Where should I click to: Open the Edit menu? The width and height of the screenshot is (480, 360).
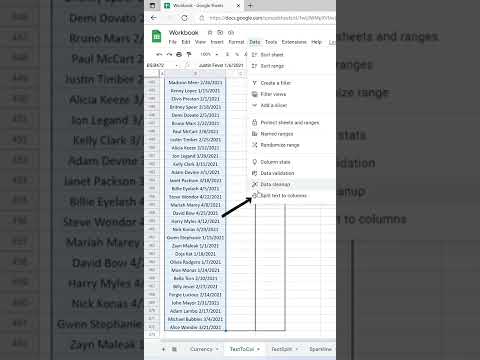coord(186,42)
